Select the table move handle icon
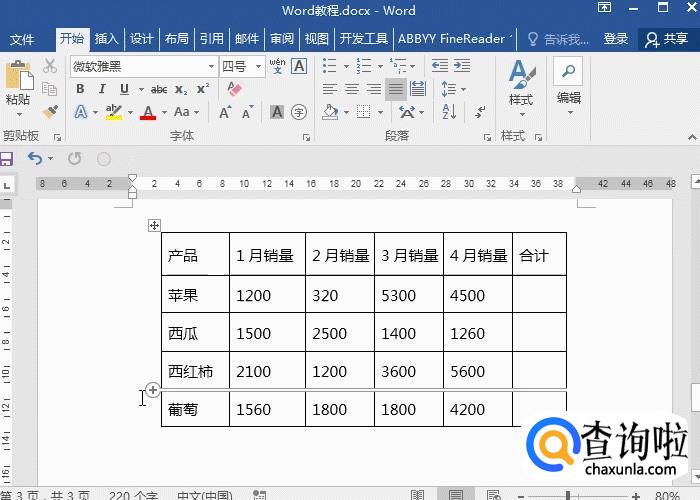 [x=154, y=225]
